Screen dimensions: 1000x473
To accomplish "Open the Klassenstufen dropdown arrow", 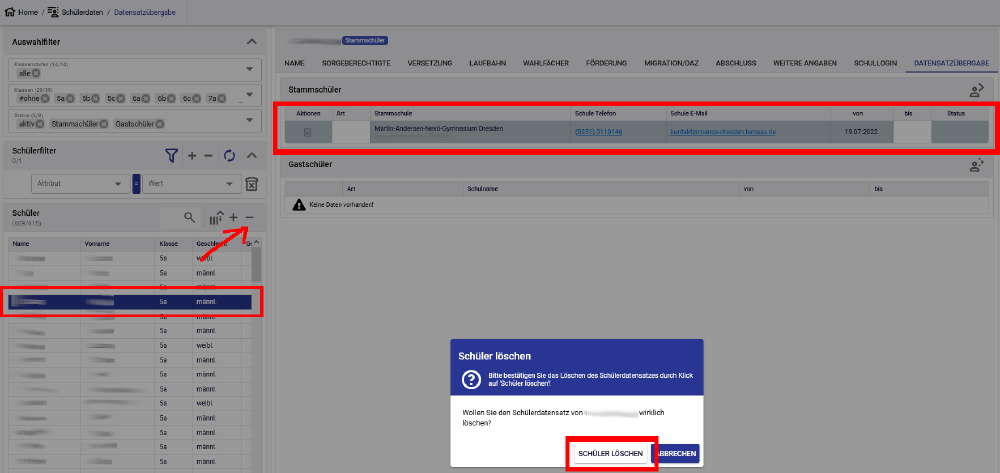I will [250, 70].
